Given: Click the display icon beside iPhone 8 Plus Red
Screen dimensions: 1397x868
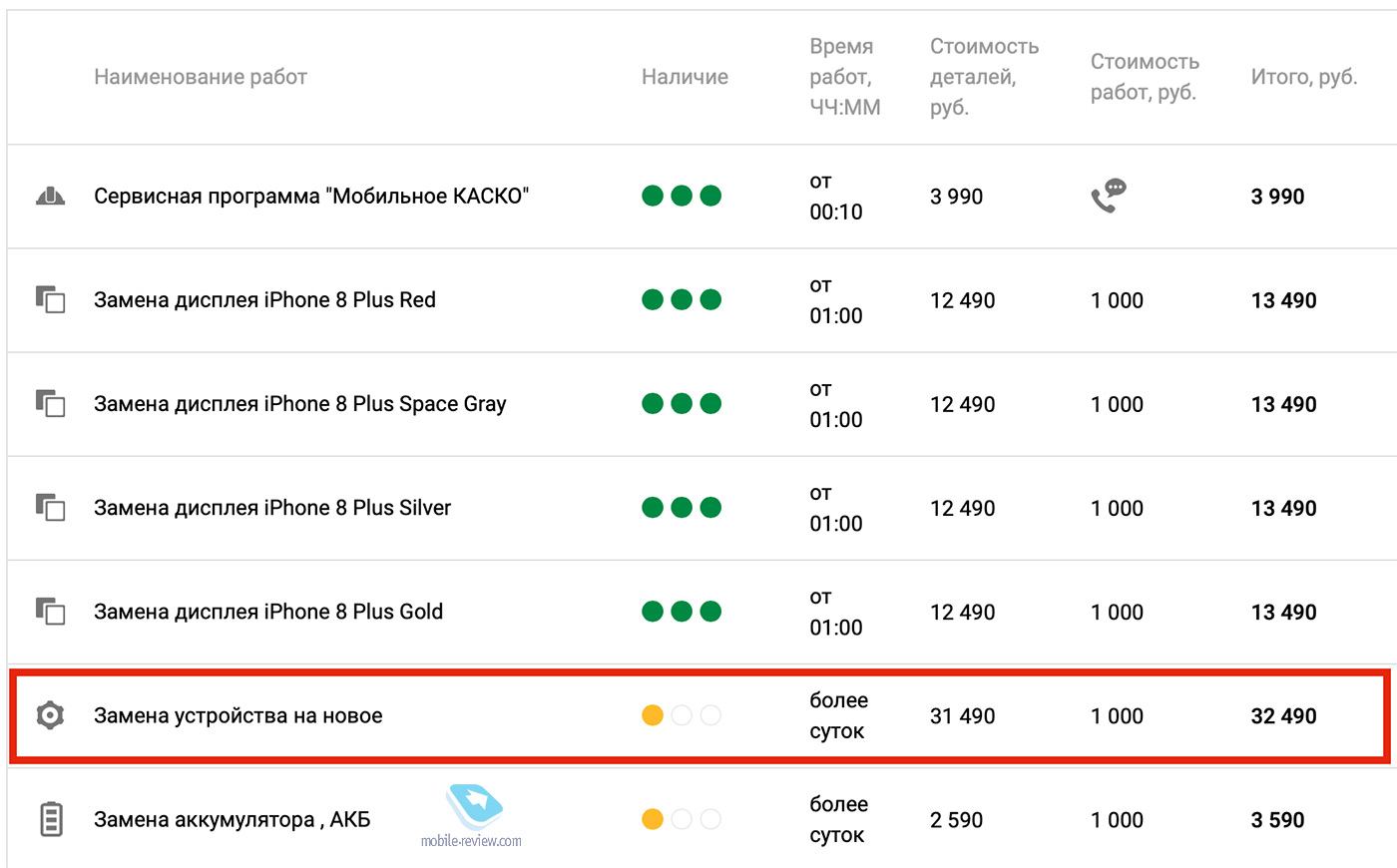Looking at the screenshot, I should (50, 300).
